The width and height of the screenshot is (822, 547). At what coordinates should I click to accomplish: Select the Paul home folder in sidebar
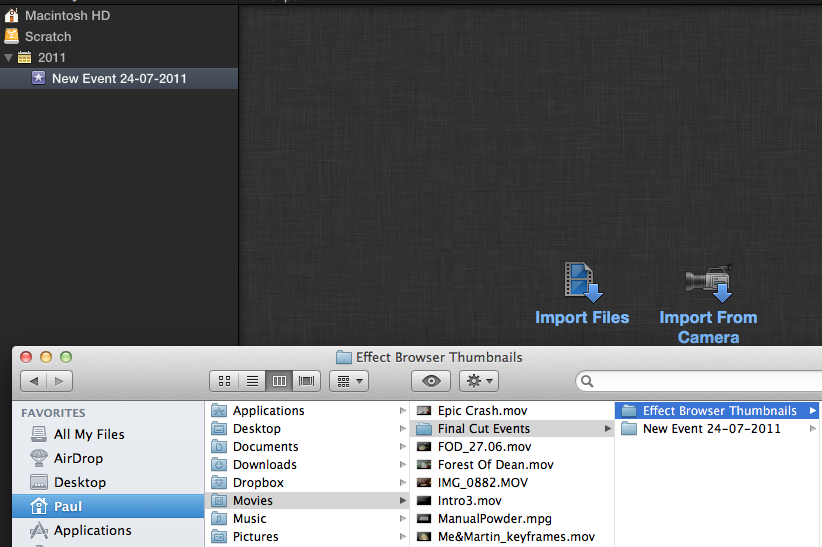108,506
